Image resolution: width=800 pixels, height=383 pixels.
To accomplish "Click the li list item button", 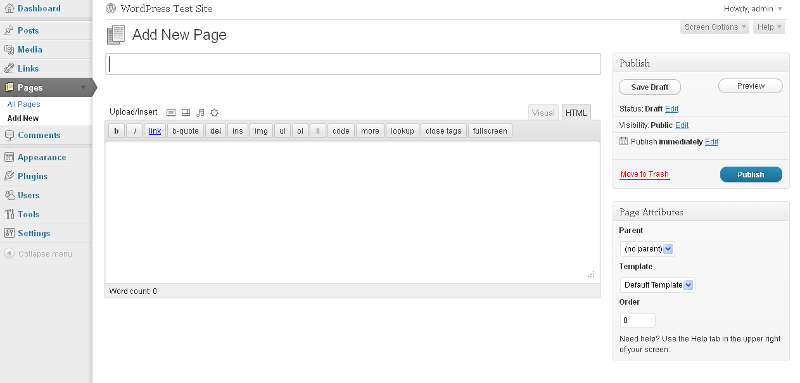I will coord(318,131).
